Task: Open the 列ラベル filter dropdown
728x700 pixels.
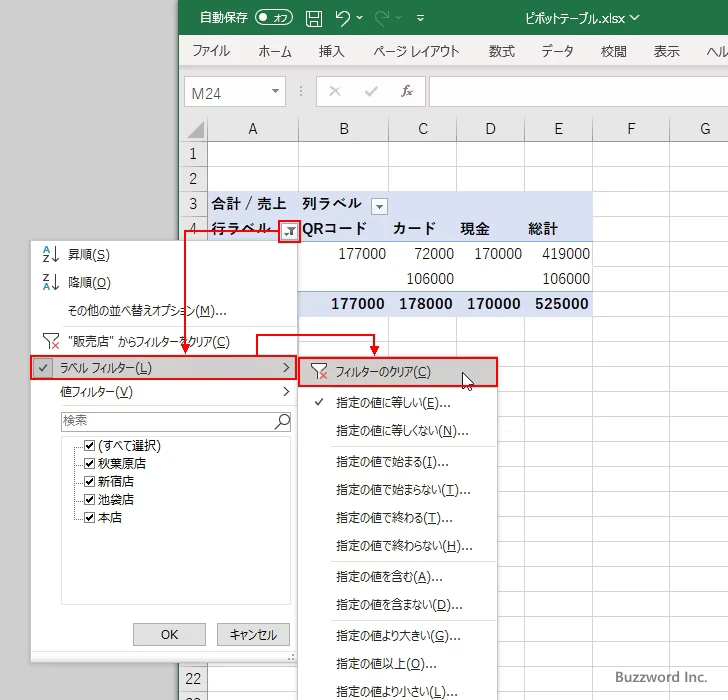Action: point(379,206)
